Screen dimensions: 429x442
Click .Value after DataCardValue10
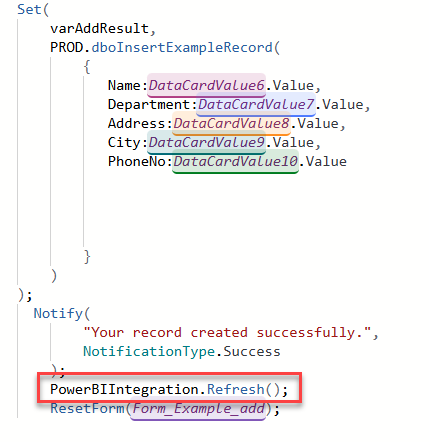pyautogui.click(x=323, y=161)
